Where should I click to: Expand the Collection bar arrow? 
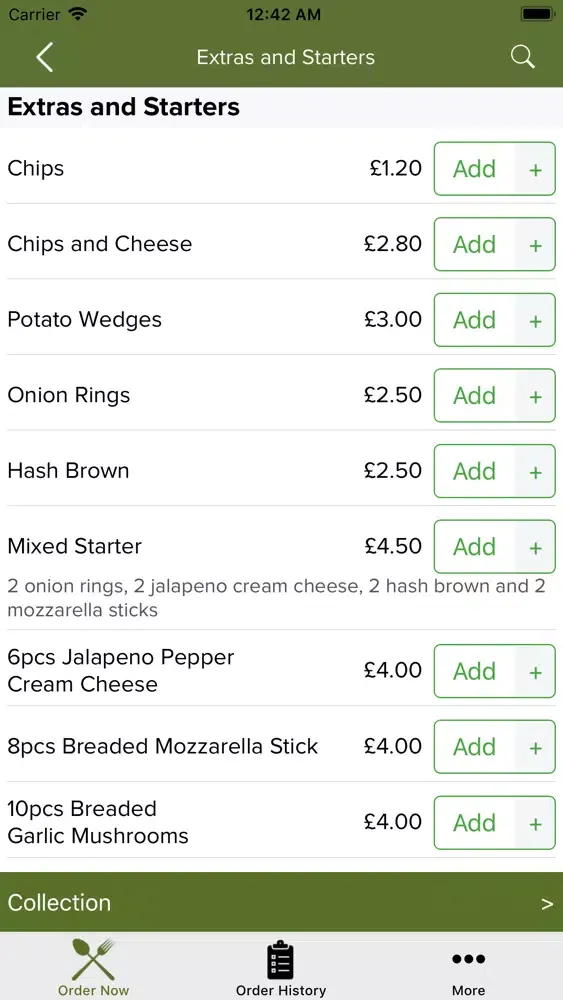click(547, 904)
